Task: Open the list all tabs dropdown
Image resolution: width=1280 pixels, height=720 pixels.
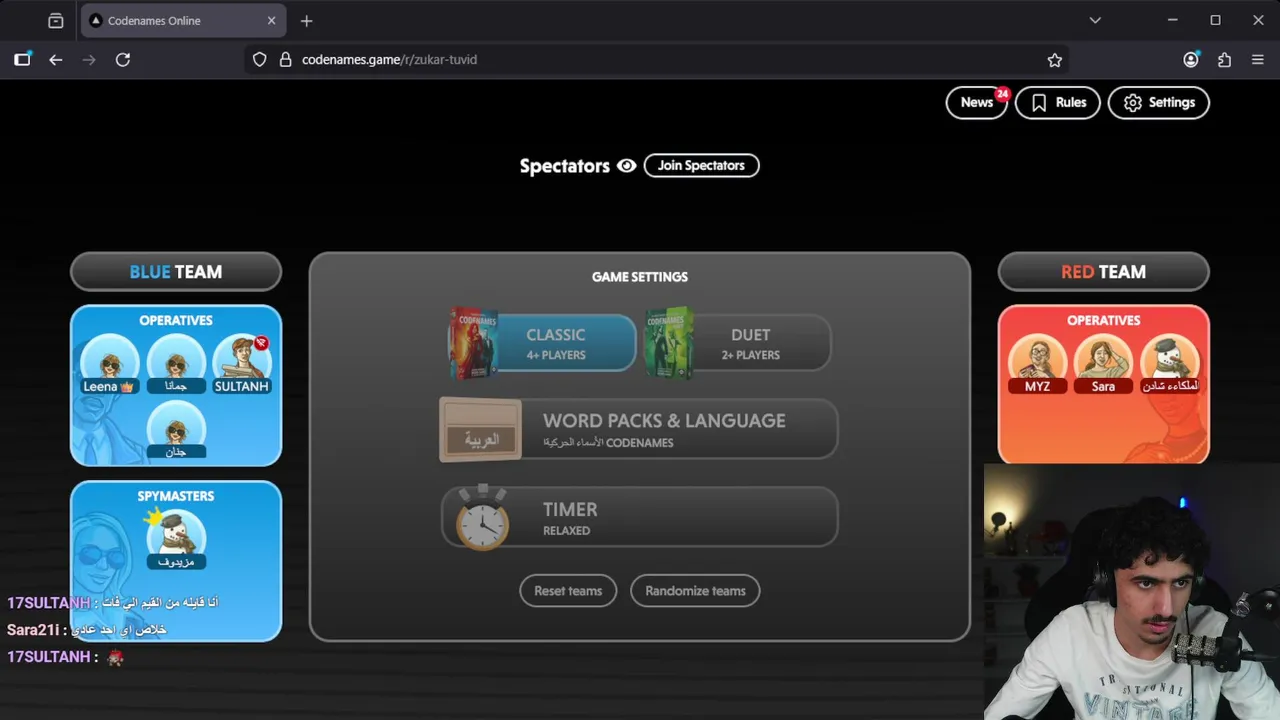Action: [1095, 20]
